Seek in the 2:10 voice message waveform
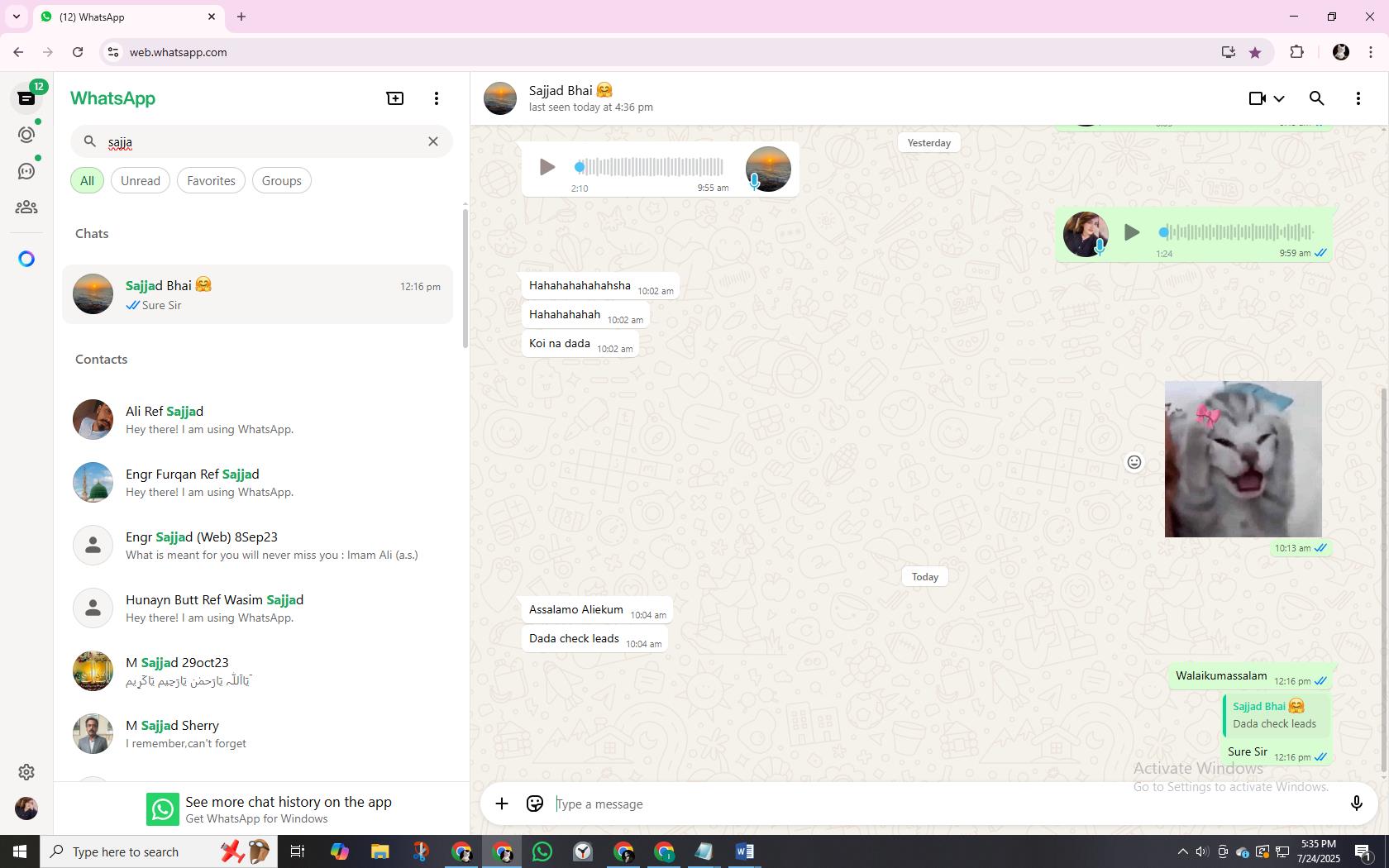Screen dimensions: 1389x868 click(x=650, y=167)
